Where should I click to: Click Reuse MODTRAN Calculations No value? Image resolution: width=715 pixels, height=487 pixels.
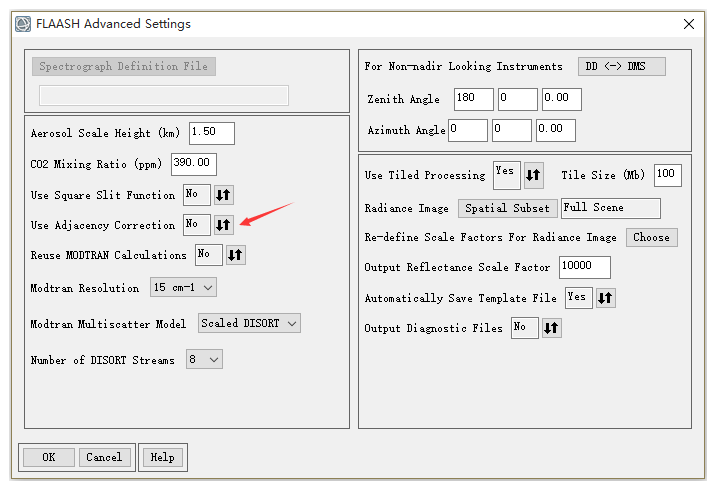point(209,255)
